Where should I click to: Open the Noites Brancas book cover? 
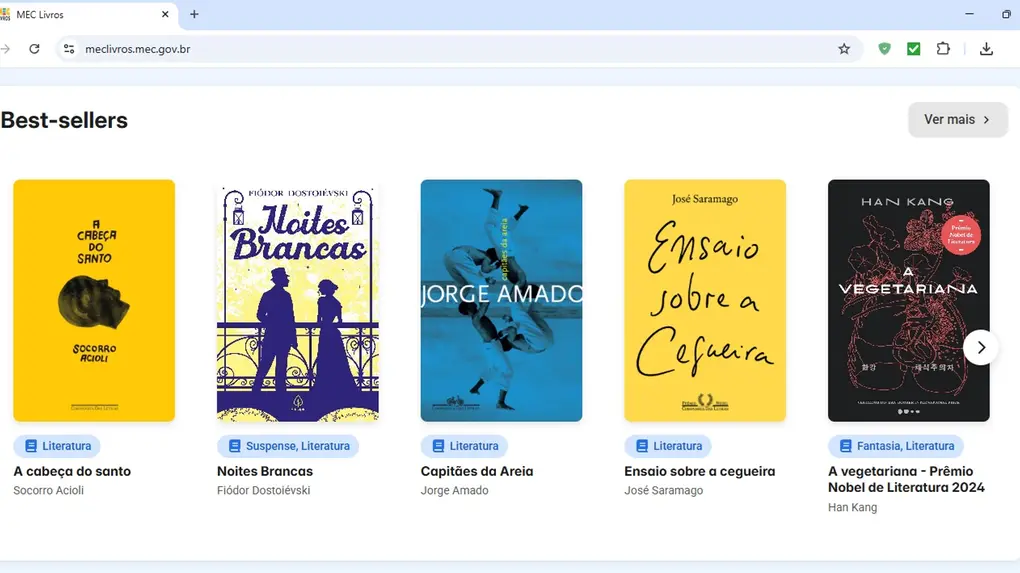[298, 300]
